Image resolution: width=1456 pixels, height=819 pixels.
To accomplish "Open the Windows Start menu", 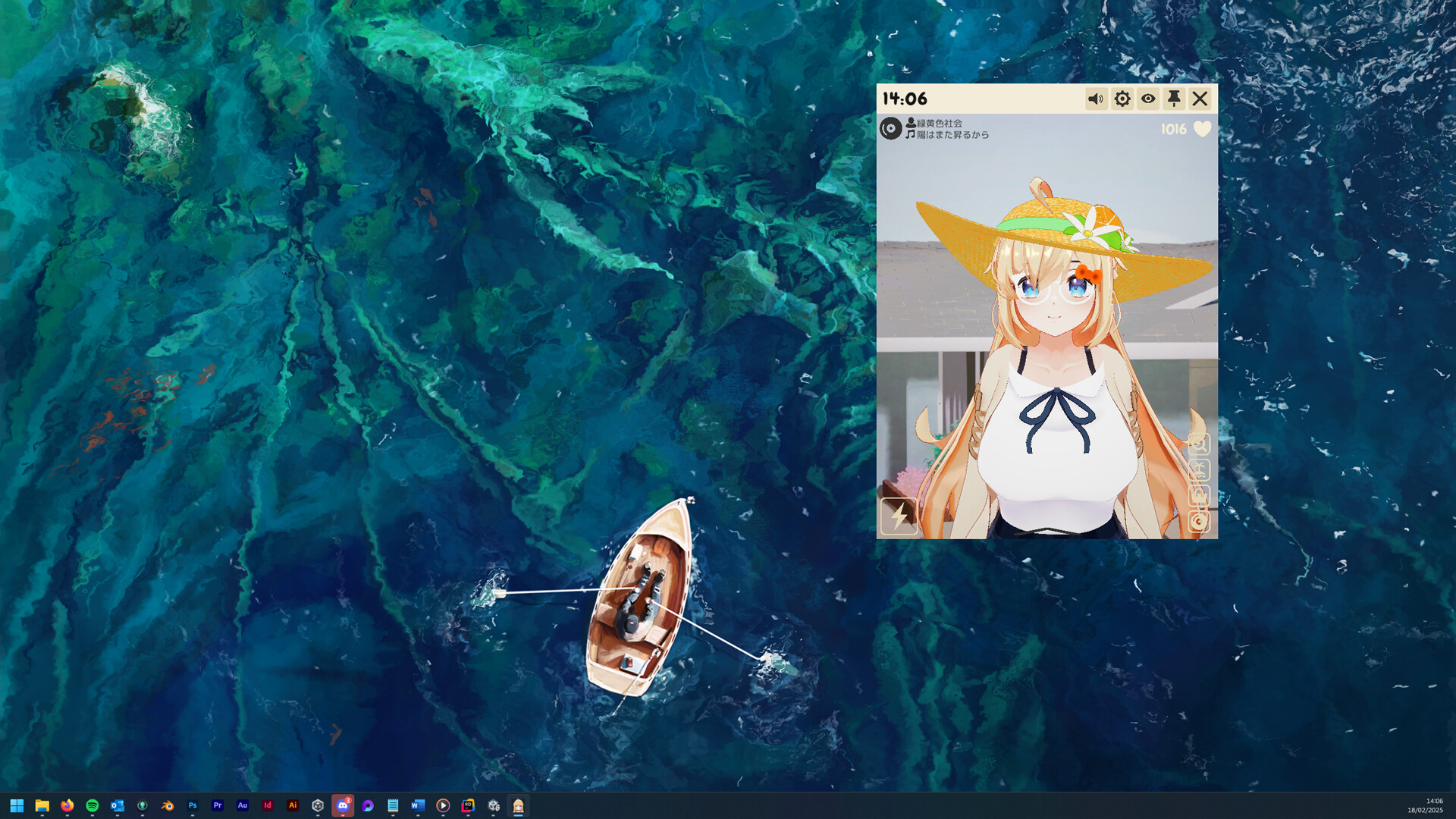I will click(17, 805).
